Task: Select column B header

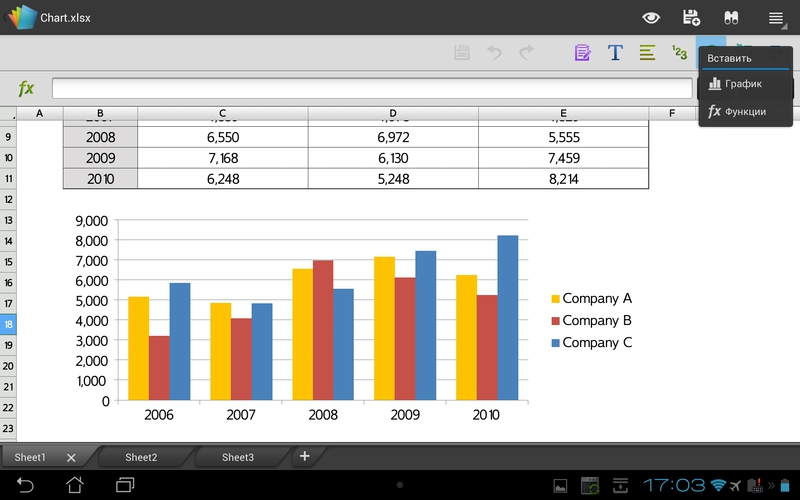Action: pyautogui.click(x=100, y=113)
